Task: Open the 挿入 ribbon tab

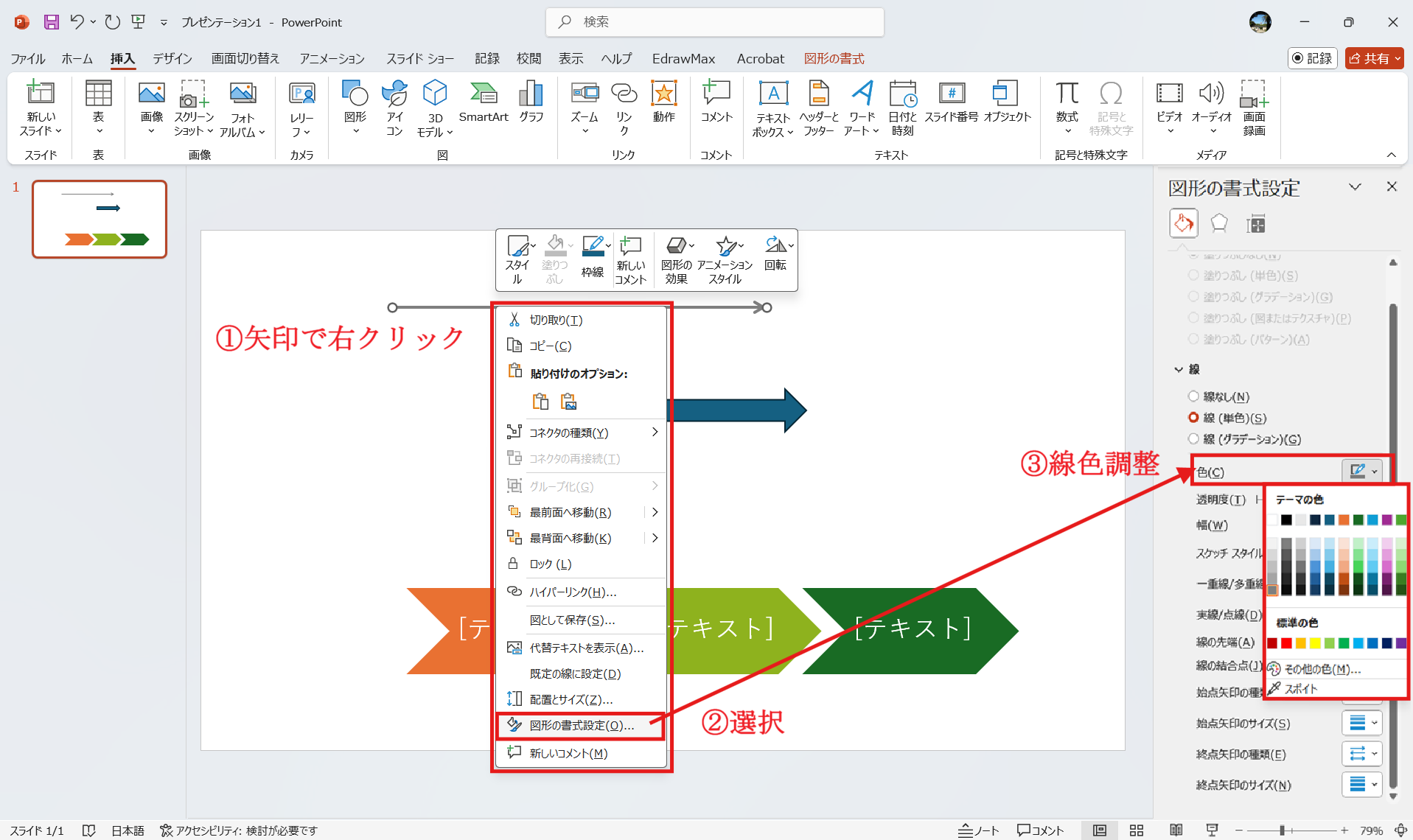Action: click(x=122, y=58)
